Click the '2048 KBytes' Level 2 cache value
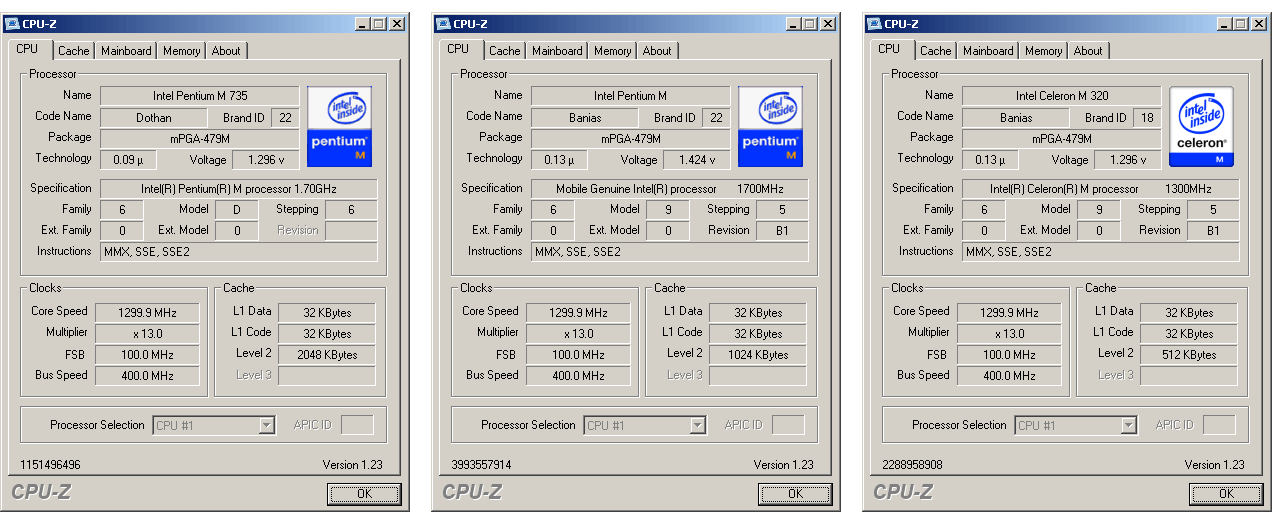The height and width of the screenshot is (529, 1287). [x=327, y=355]
